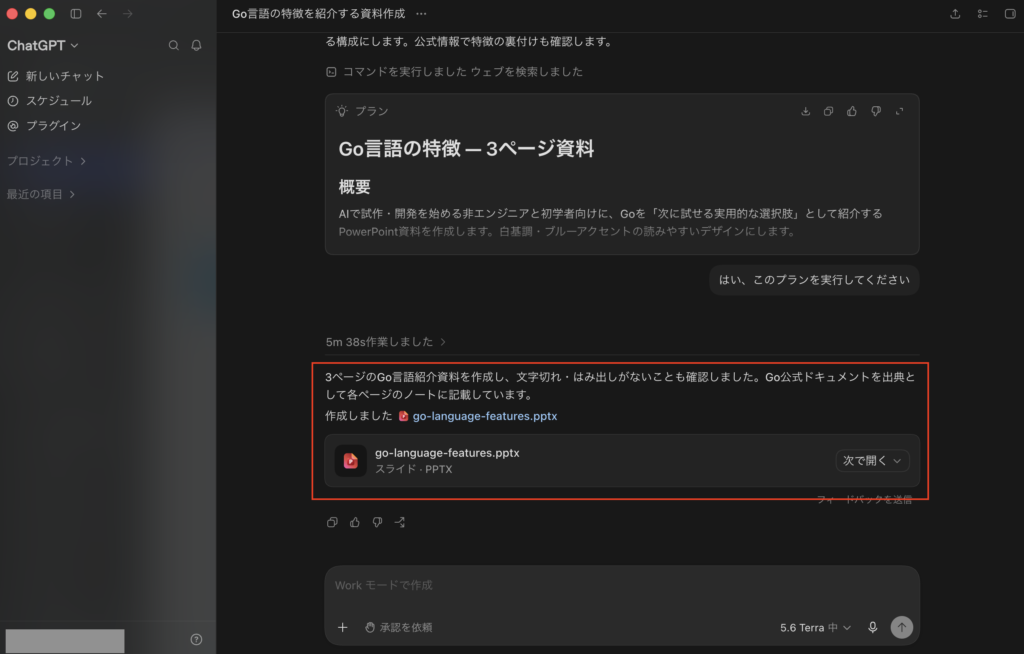Click the user message はい、このプランを実行してください
The height and width of the screenshot is (654, 1024).
(x=814, y=280)
